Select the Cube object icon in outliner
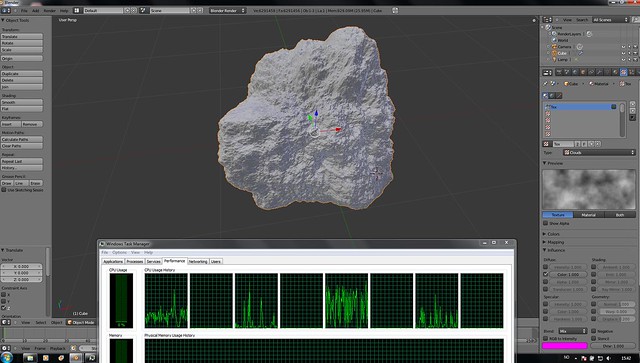This screenshot has height=363, width=640. [x=554, y=53]
